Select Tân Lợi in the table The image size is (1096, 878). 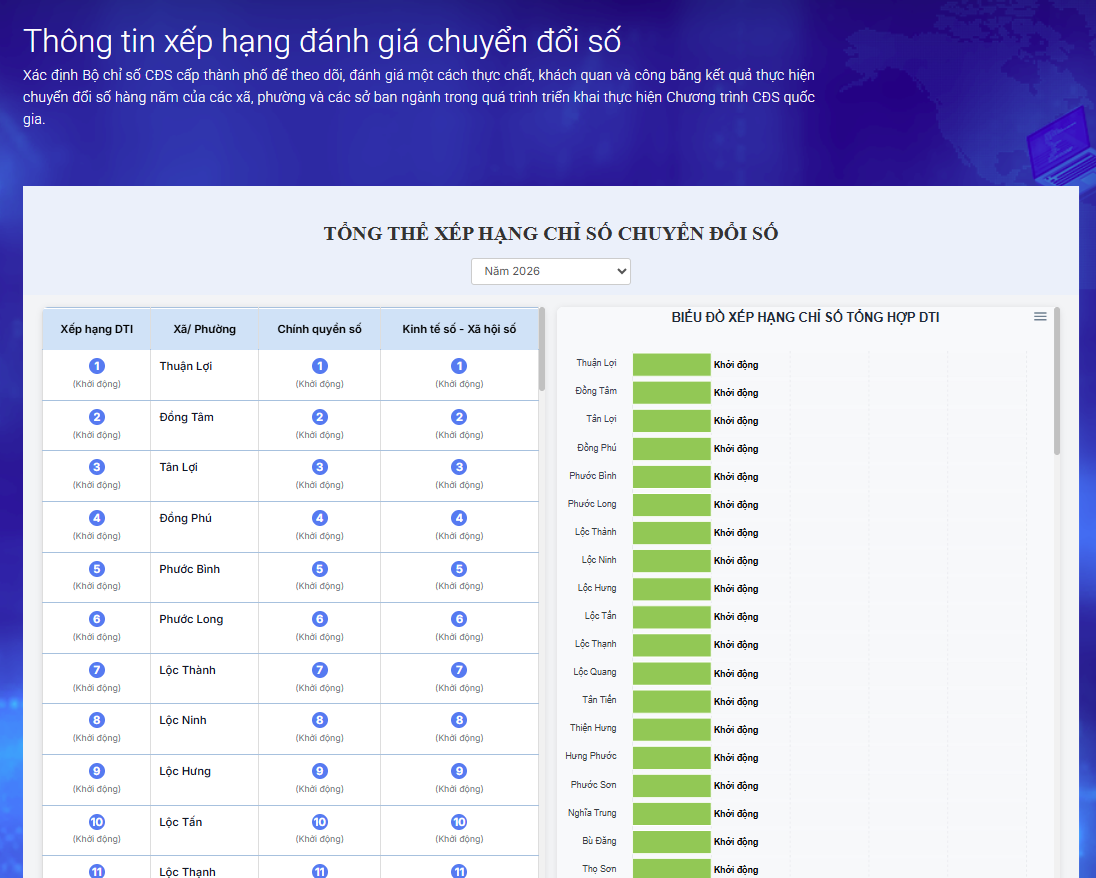(178, 467)
